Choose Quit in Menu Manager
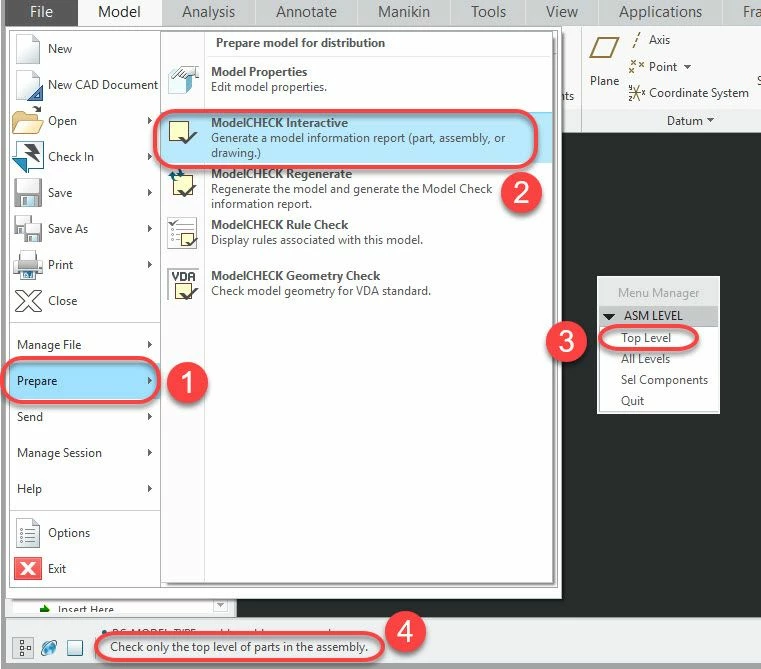This screenshot has height=669, width=761. (632, 401)
